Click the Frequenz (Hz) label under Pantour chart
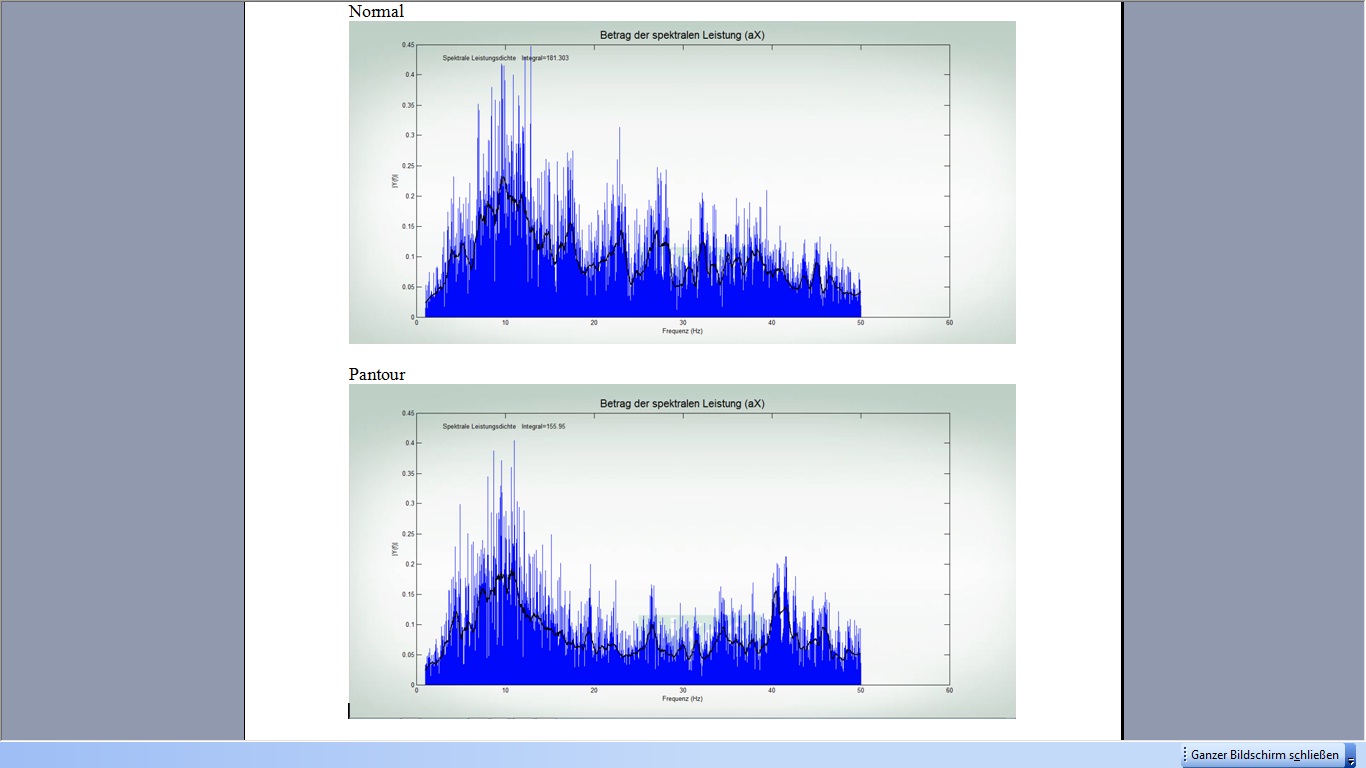The width and height of the screenshot is (1366, 768). pyautogui.click(x=682, y=699)
